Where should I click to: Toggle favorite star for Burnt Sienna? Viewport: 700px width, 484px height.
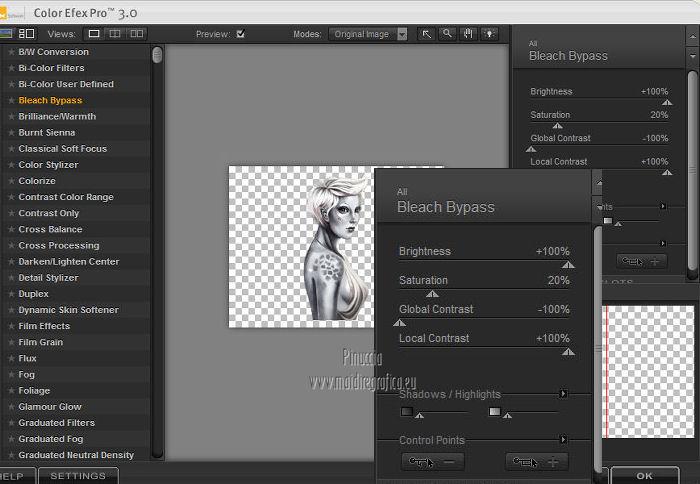pyautogui.click(x=11, y=133)
